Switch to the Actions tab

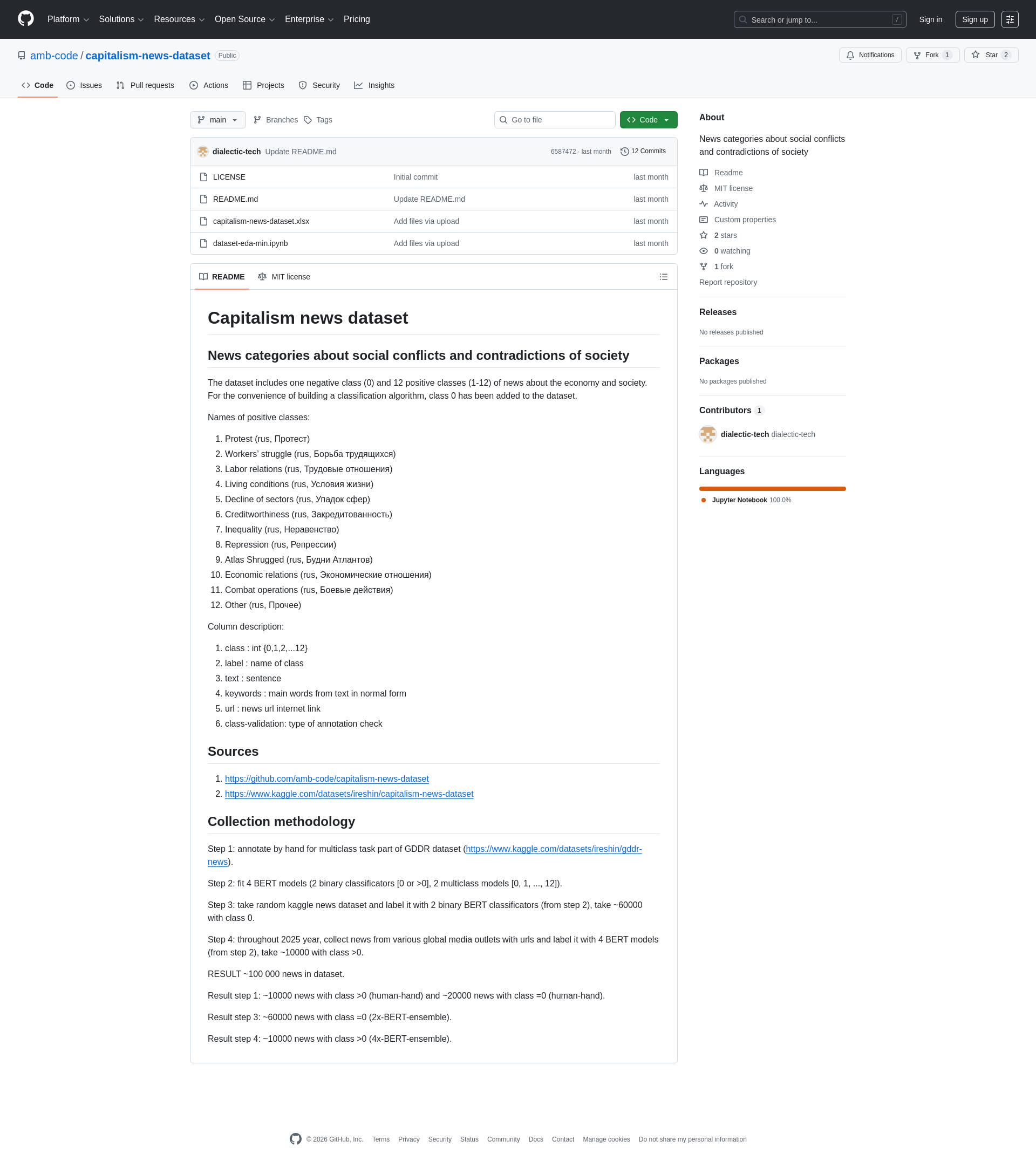click(x=209, y=85)
